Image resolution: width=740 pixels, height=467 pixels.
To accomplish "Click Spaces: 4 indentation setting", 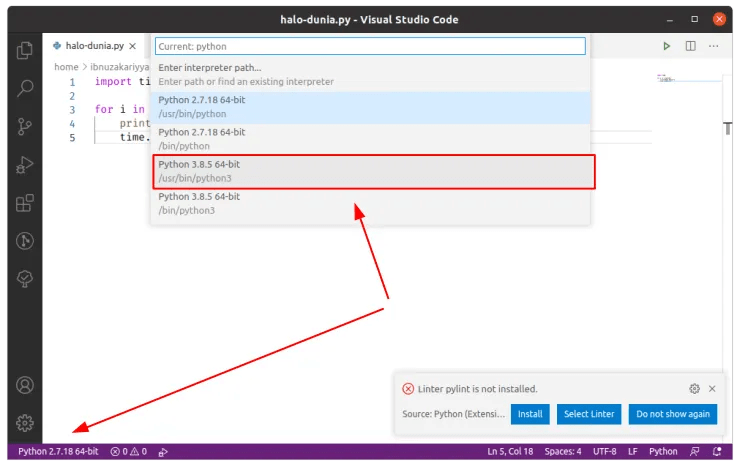I will pyautogui.click(x=563, y=451).
